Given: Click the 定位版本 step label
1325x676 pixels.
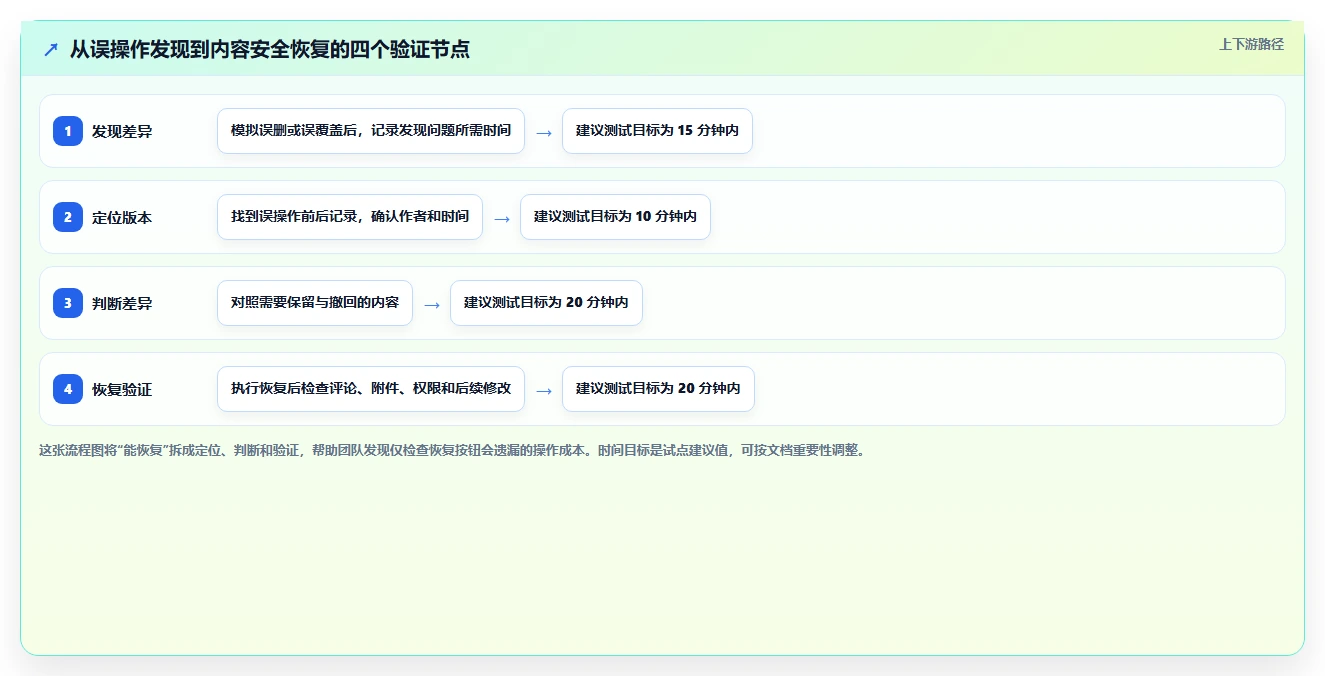Looking at the screenshot, I should point(122,217).
